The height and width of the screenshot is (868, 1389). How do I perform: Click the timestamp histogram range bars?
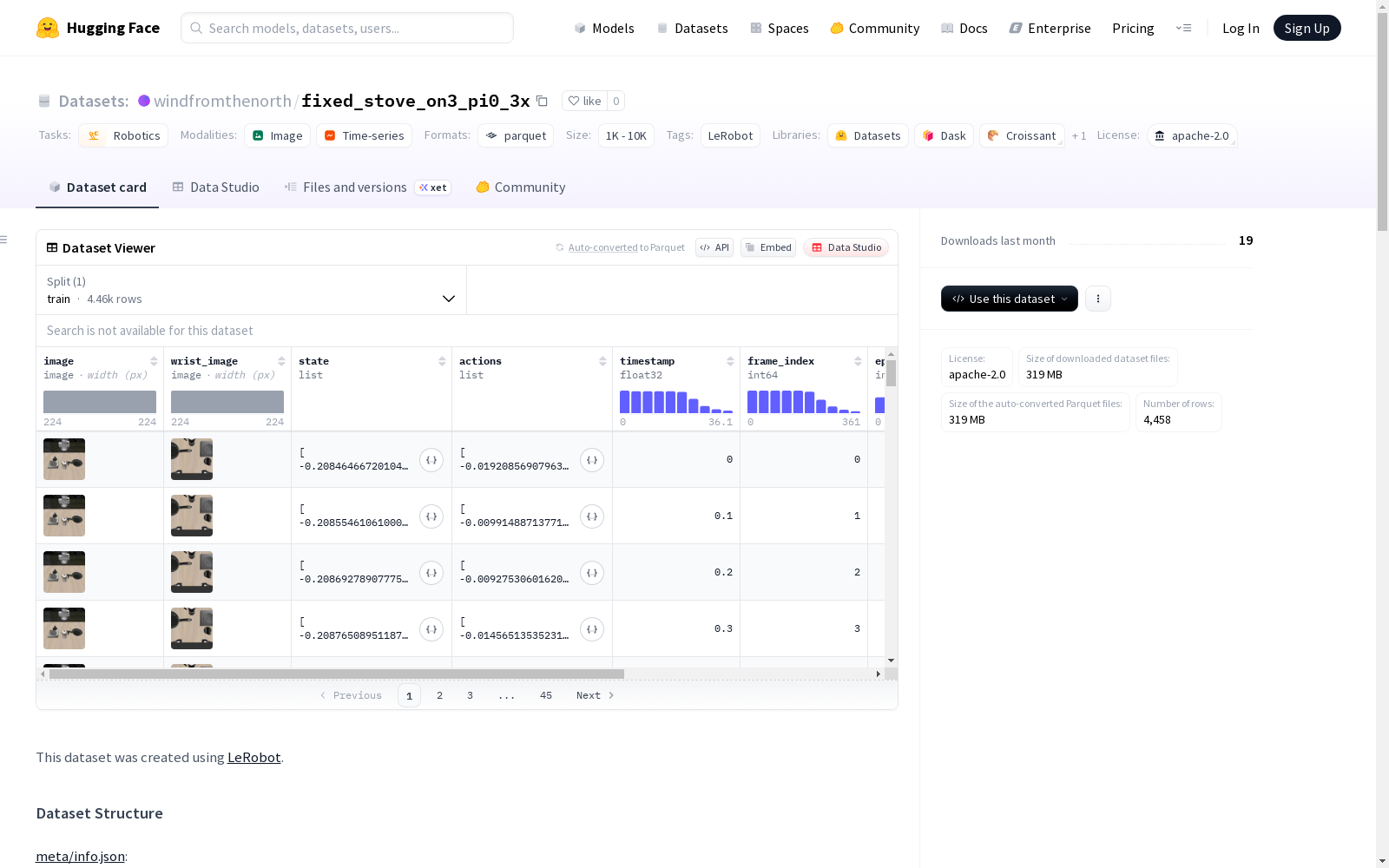[676, 401]
